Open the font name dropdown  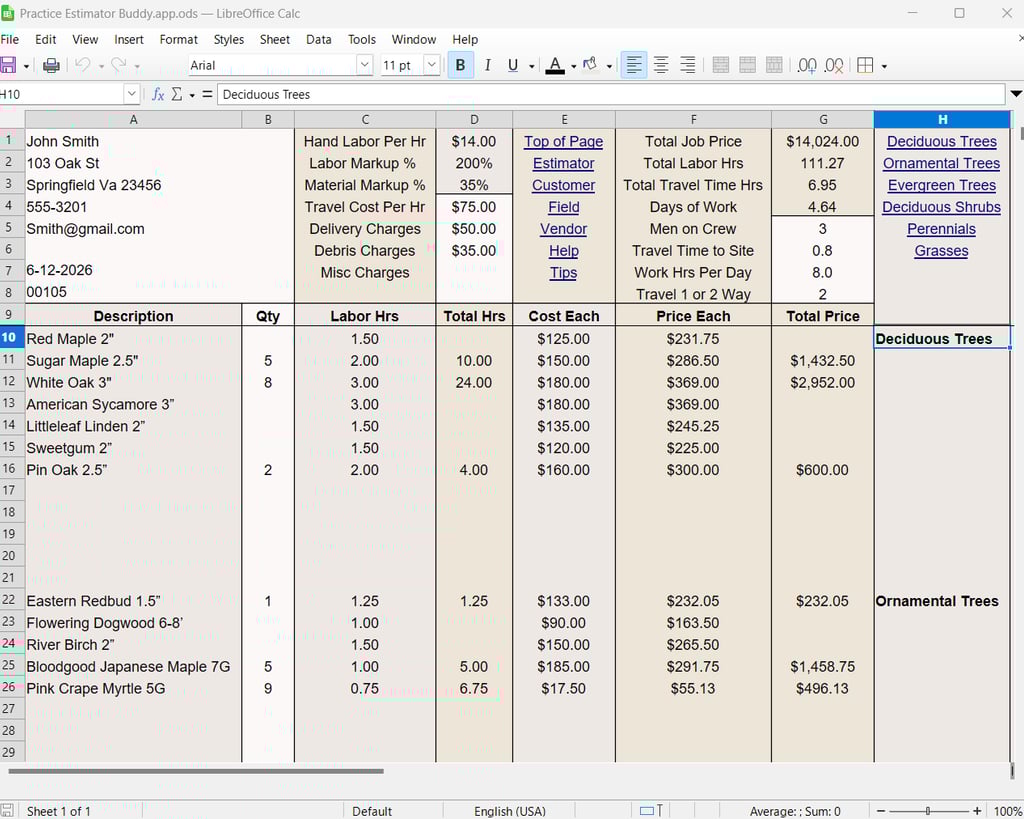(365, 64)
